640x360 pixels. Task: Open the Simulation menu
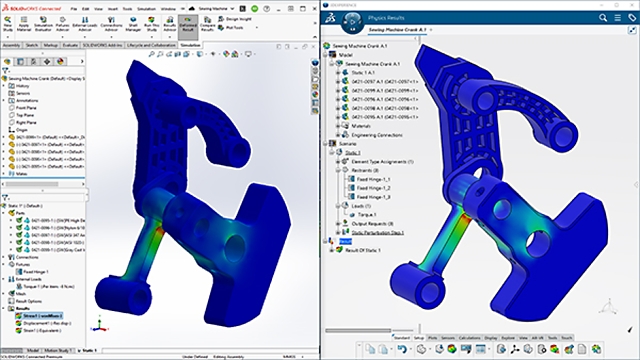(146, 9)
